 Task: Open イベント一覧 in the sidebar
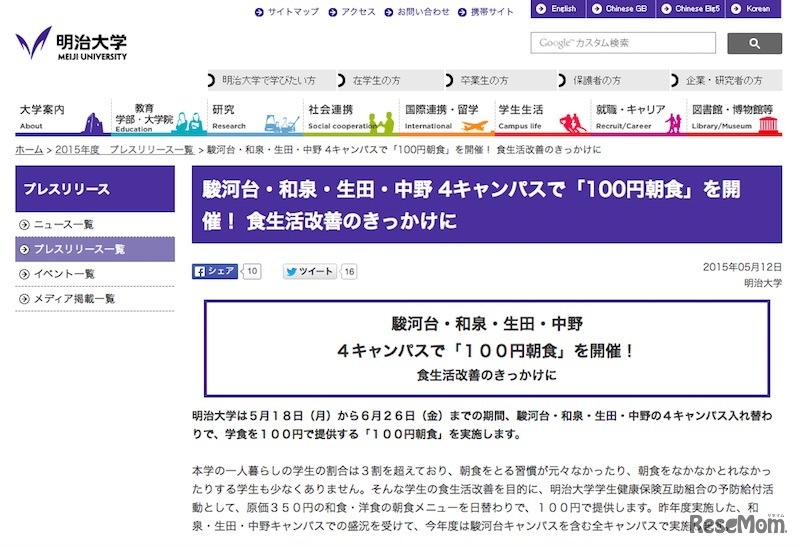click(x=95, y=274)
